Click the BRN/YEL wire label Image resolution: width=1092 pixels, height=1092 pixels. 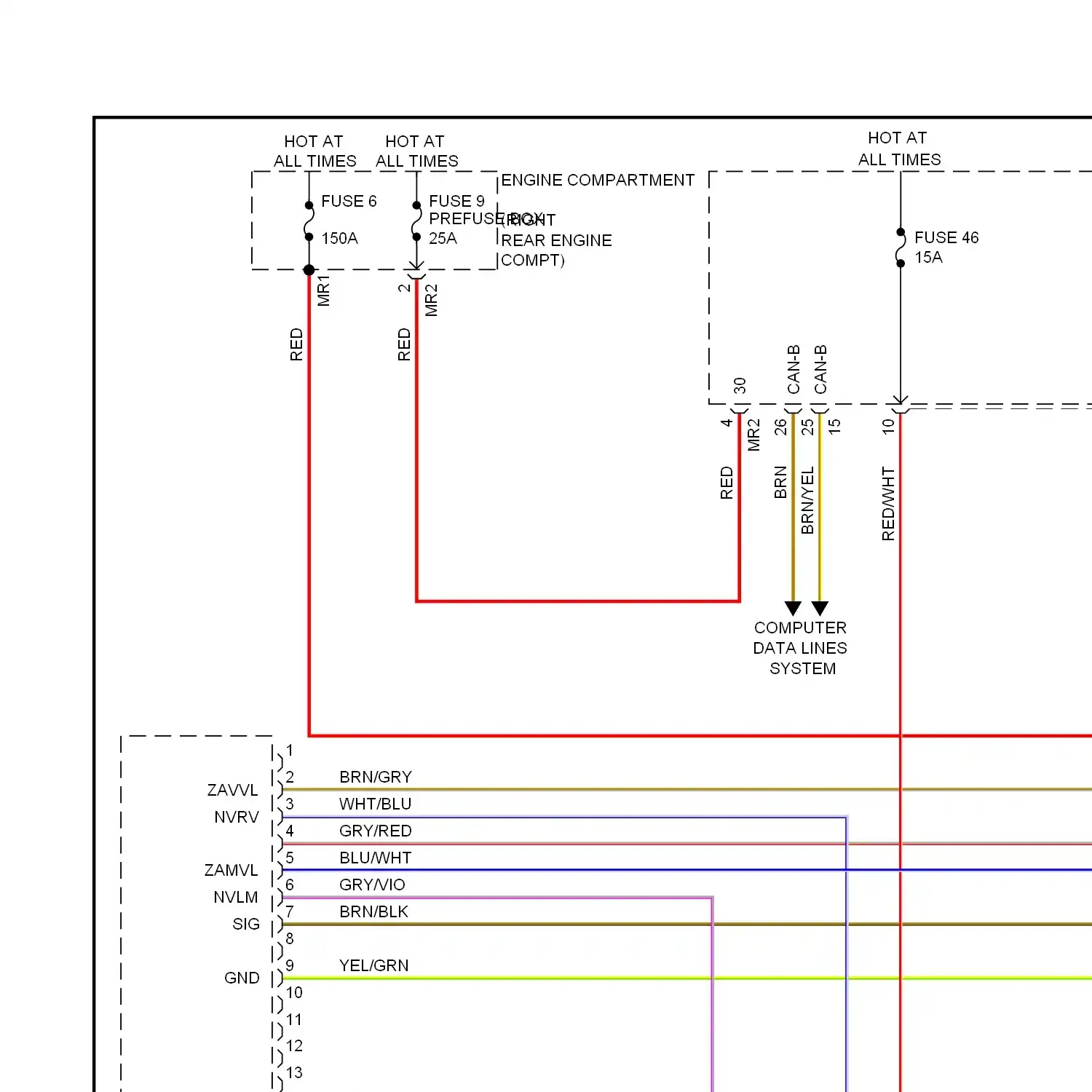(x=807, y=501)
